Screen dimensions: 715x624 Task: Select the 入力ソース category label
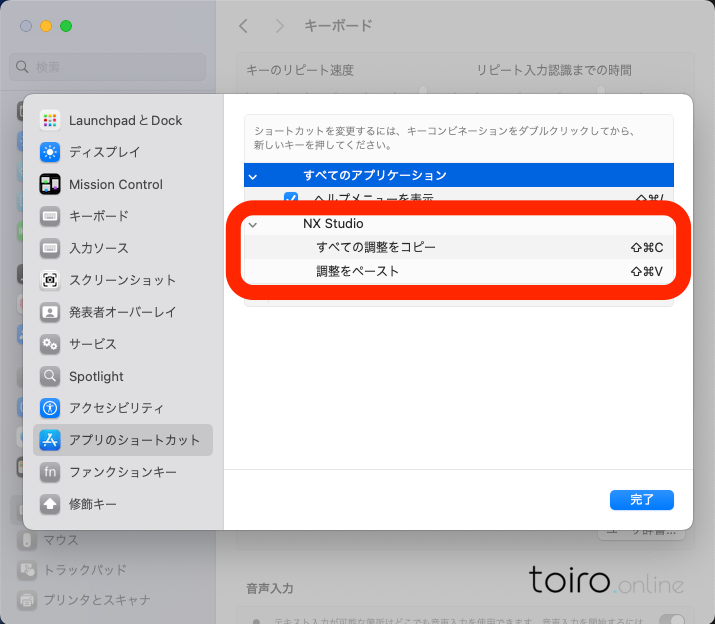point(99,248)
